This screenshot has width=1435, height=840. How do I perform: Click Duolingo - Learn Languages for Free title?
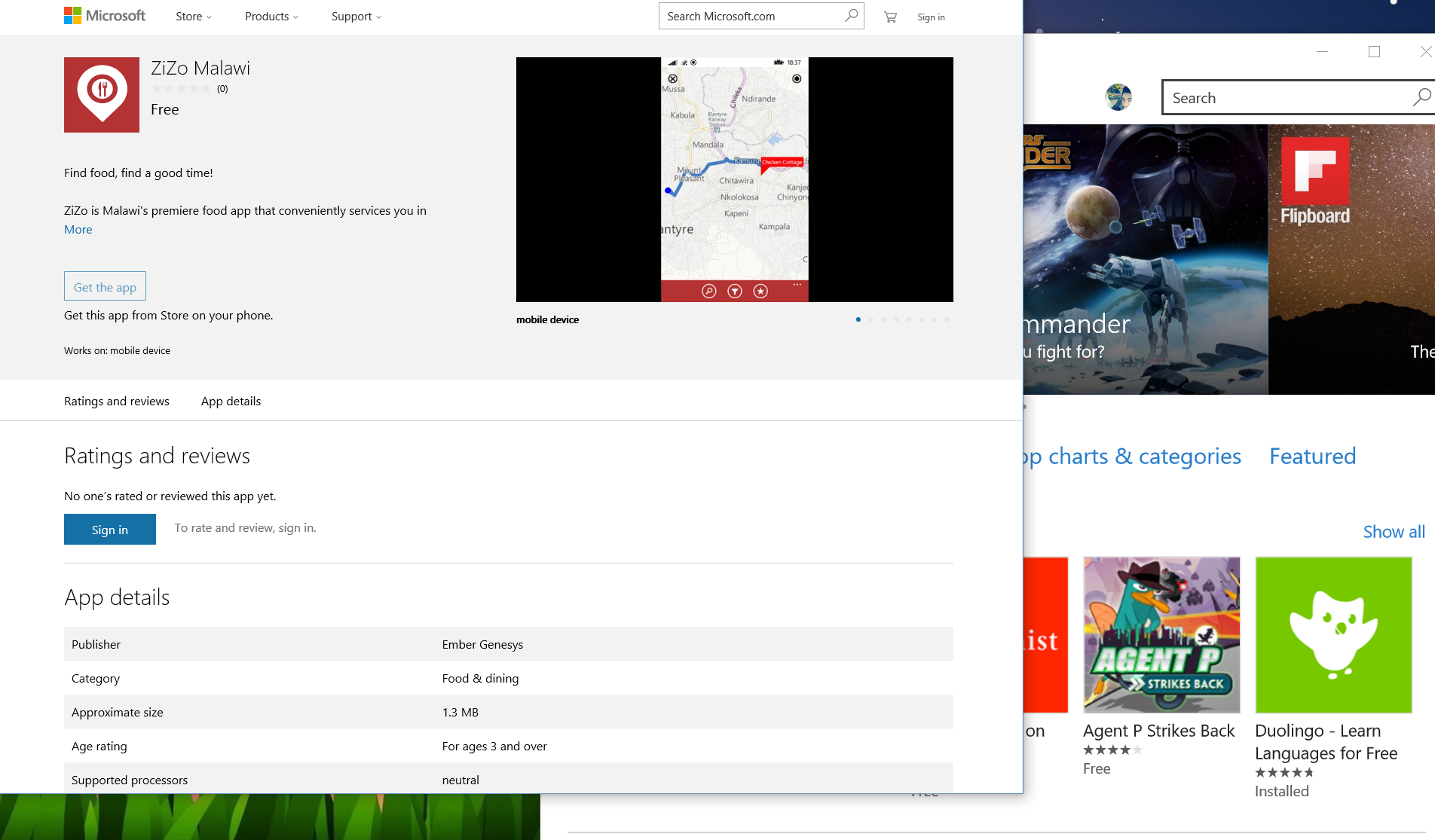point(1326,742)
